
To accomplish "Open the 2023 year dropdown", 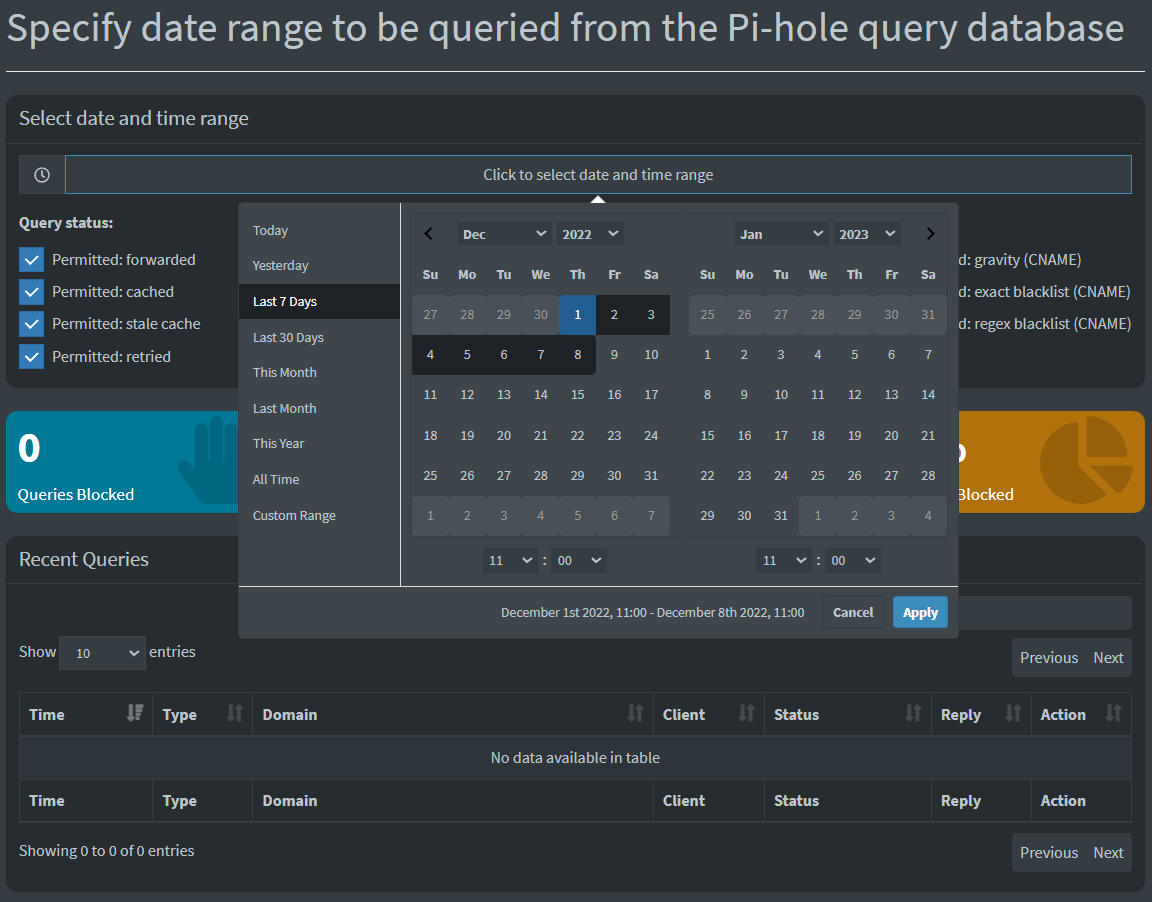I will click(x=867, y=234).
